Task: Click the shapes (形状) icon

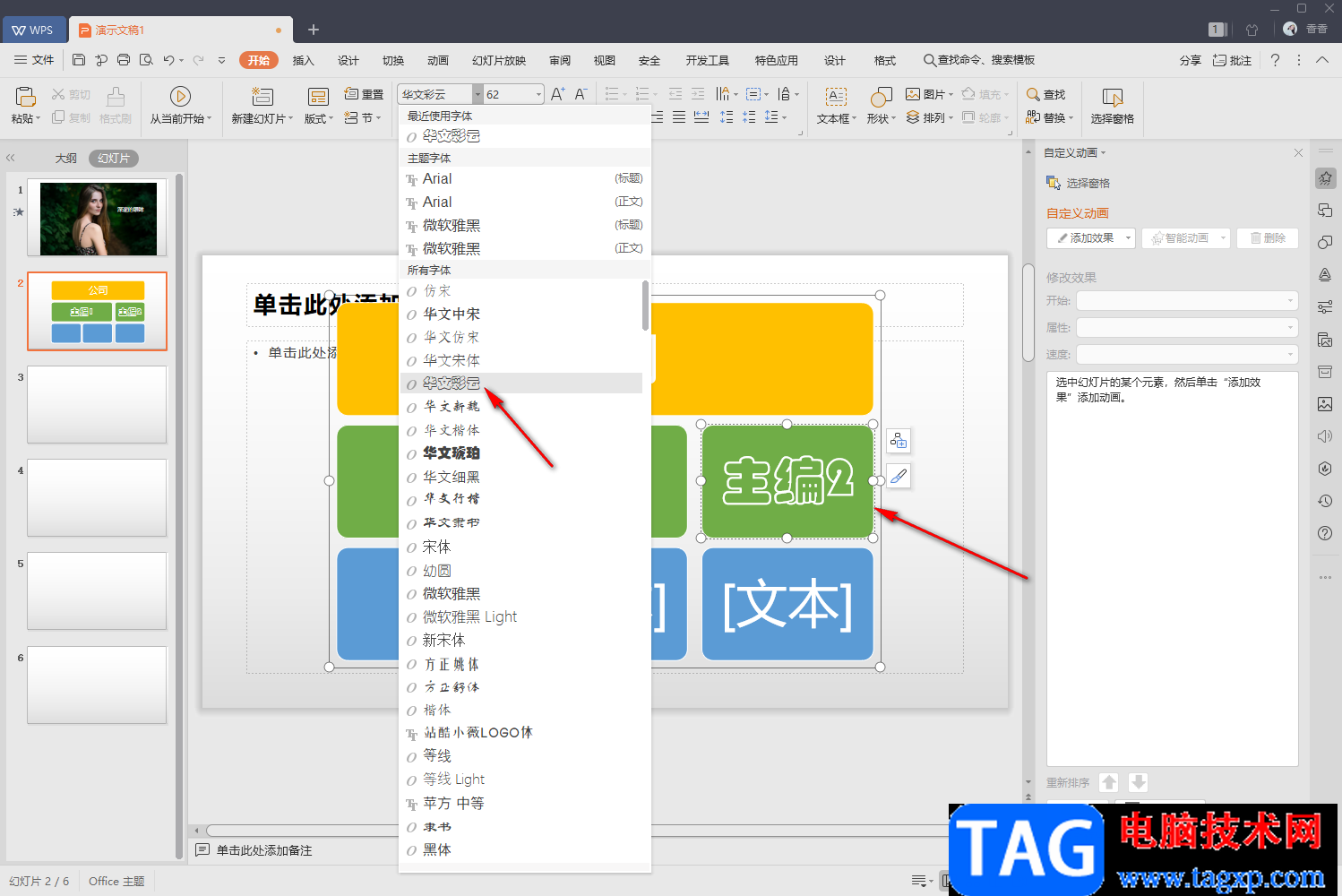Action: pos(881,97)
